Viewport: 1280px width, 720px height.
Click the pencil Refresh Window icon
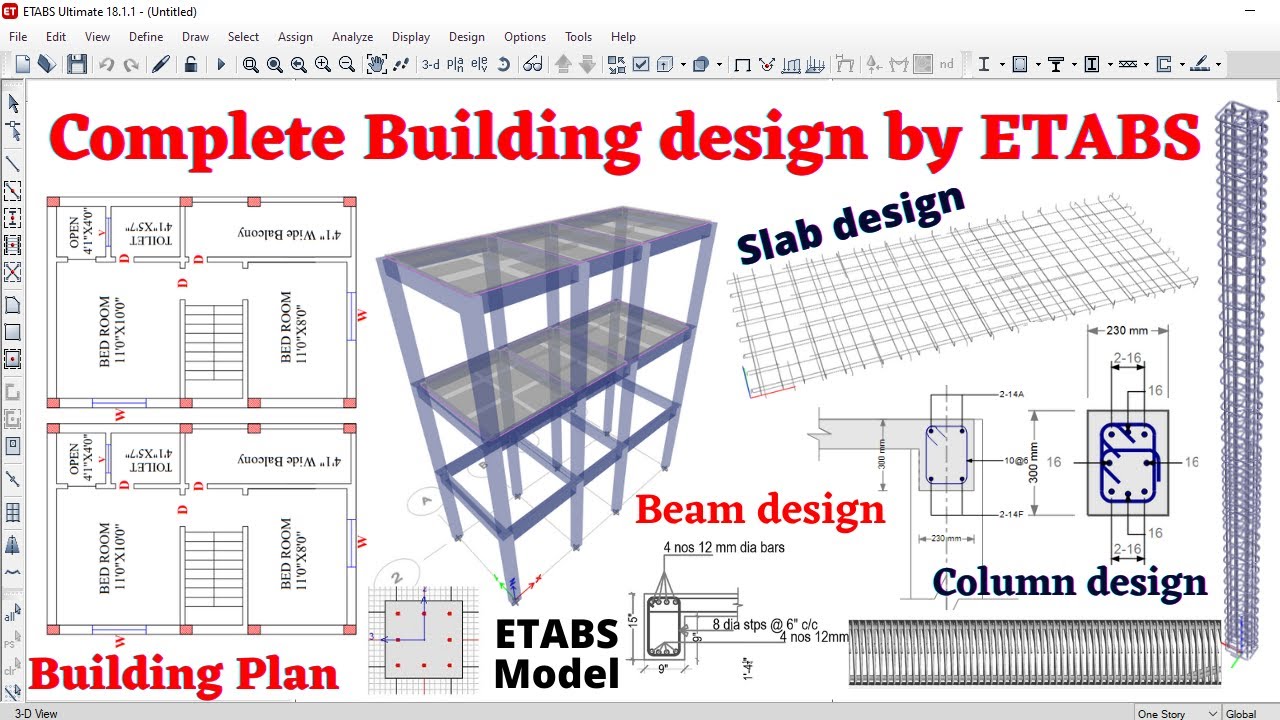pyautogui.click(x=160, y=64)
